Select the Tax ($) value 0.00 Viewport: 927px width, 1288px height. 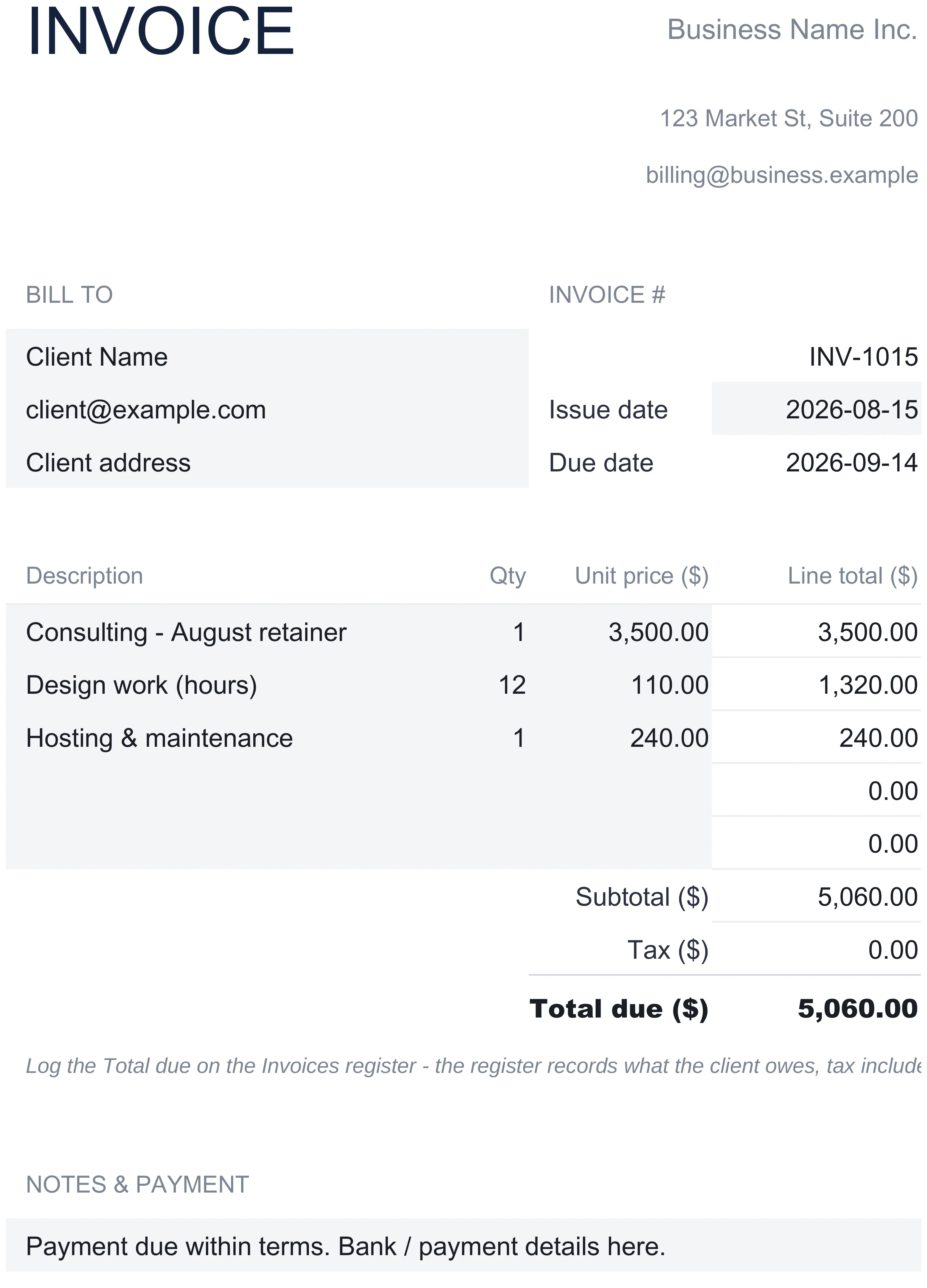893,949
